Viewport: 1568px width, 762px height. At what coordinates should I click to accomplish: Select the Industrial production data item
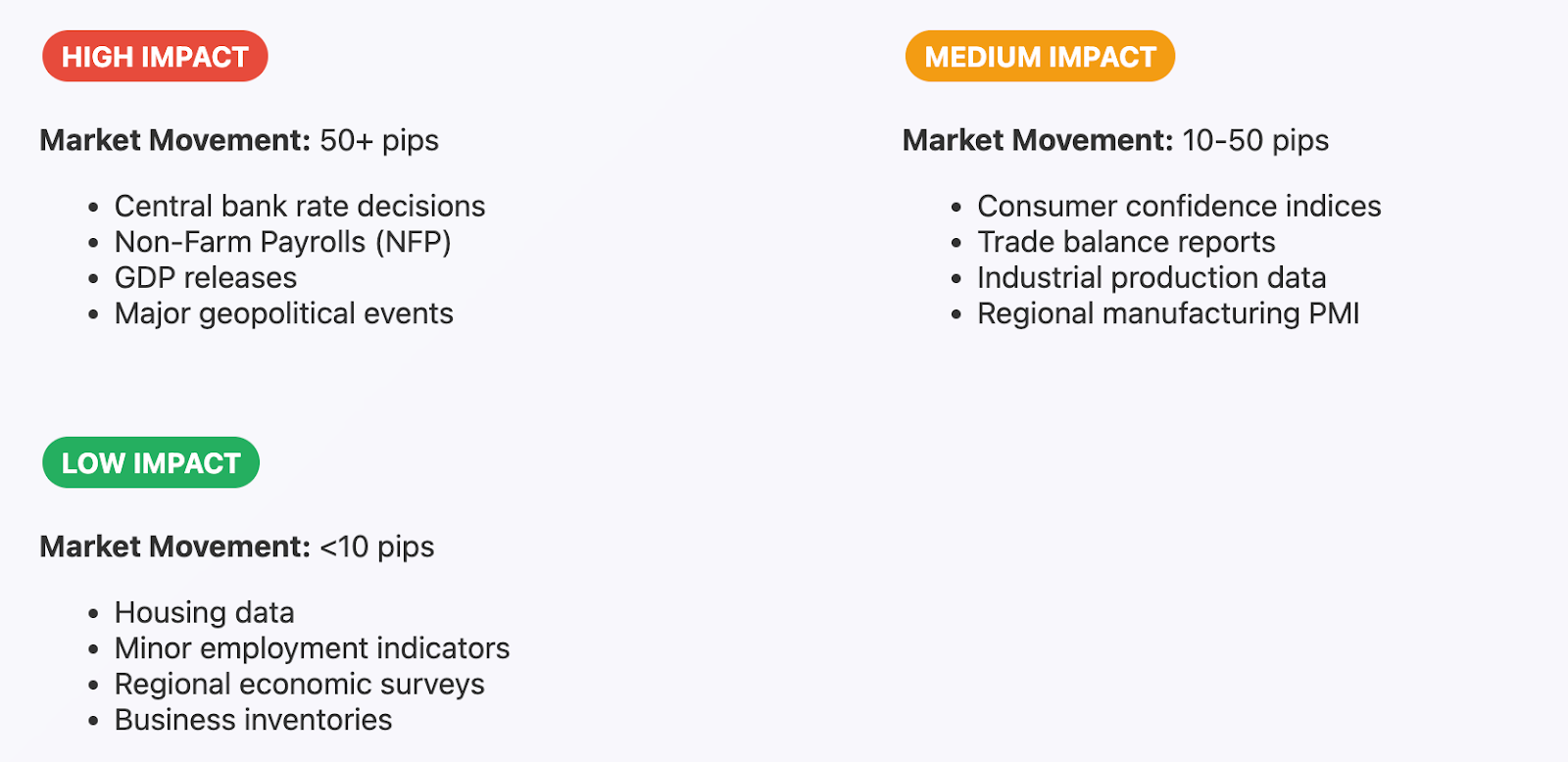pyautogui.click(x=1151, y=277)
